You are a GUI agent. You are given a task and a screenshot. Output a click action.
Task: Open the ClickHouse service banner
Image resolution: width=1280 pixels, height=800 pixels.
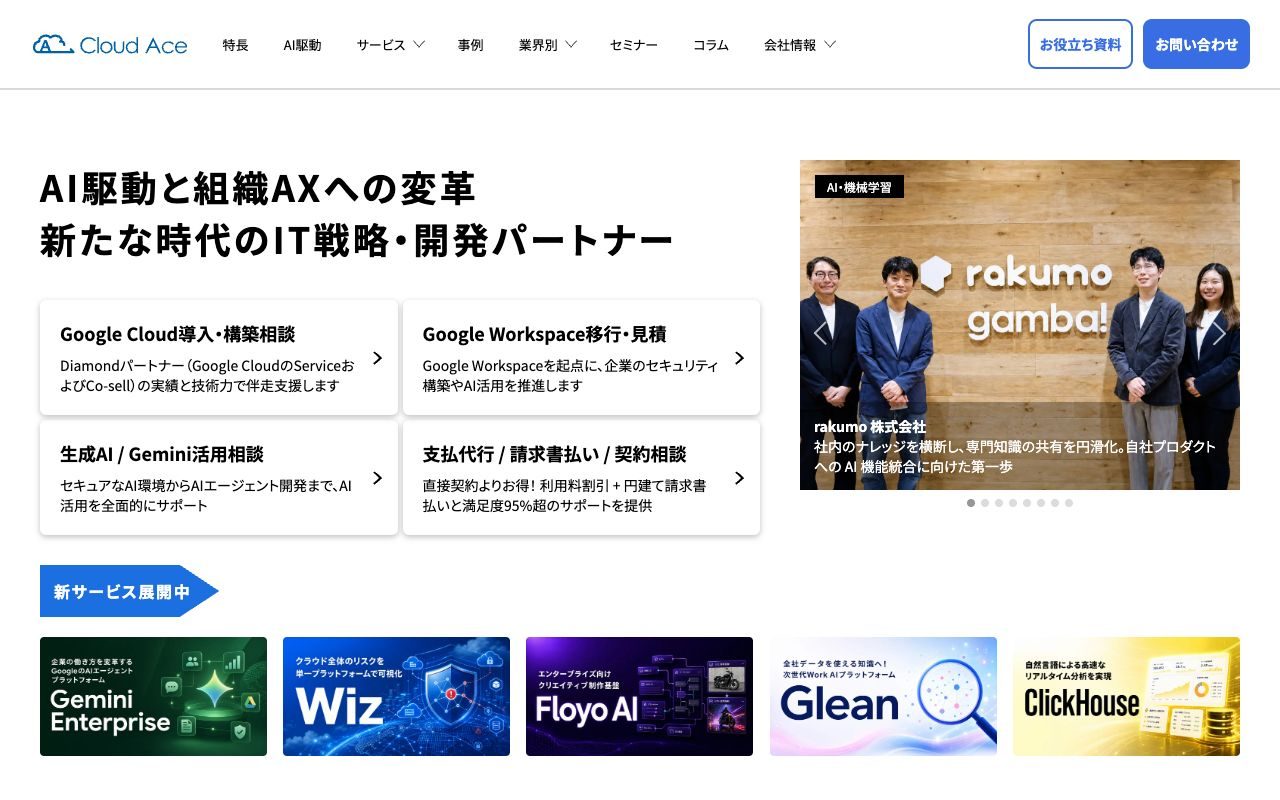pyautogui.click(x=1126, y=696)
